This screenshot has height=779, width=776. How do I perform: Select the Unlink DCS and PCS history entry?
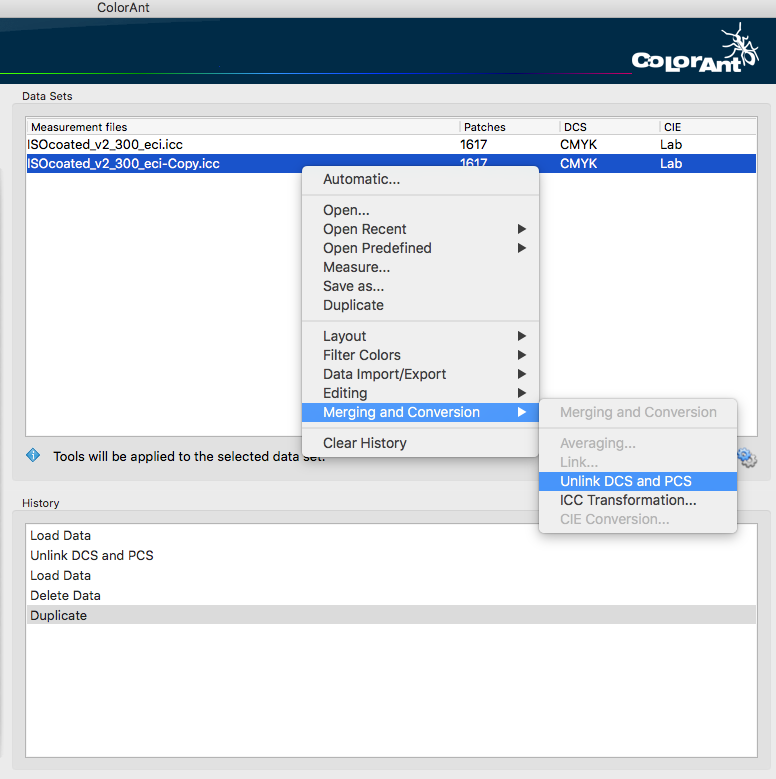pyautogui.click(x=391, y=555)
